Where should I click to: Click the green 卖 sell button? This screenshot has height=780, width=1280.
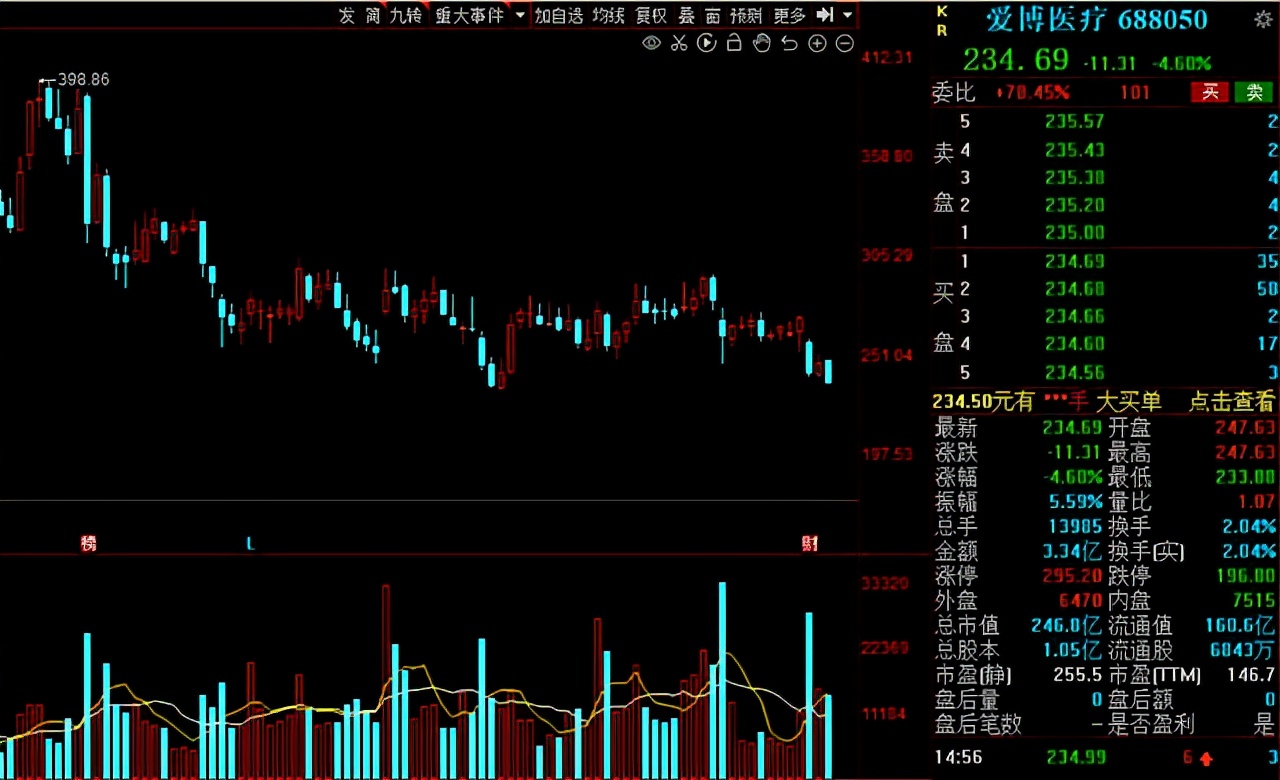(x=1254, y=92)
